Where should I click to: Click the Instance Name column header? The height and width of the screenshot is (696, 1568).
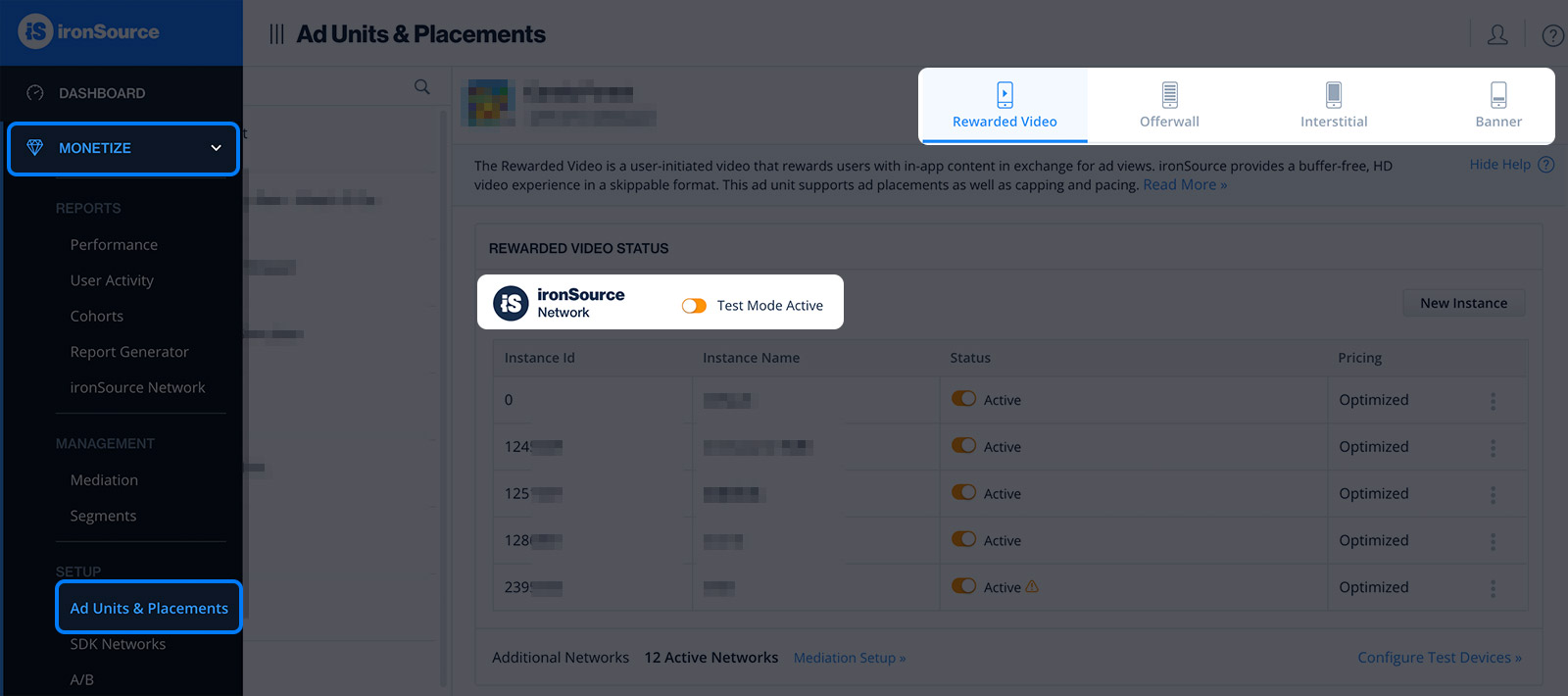(x=751, y=358)
